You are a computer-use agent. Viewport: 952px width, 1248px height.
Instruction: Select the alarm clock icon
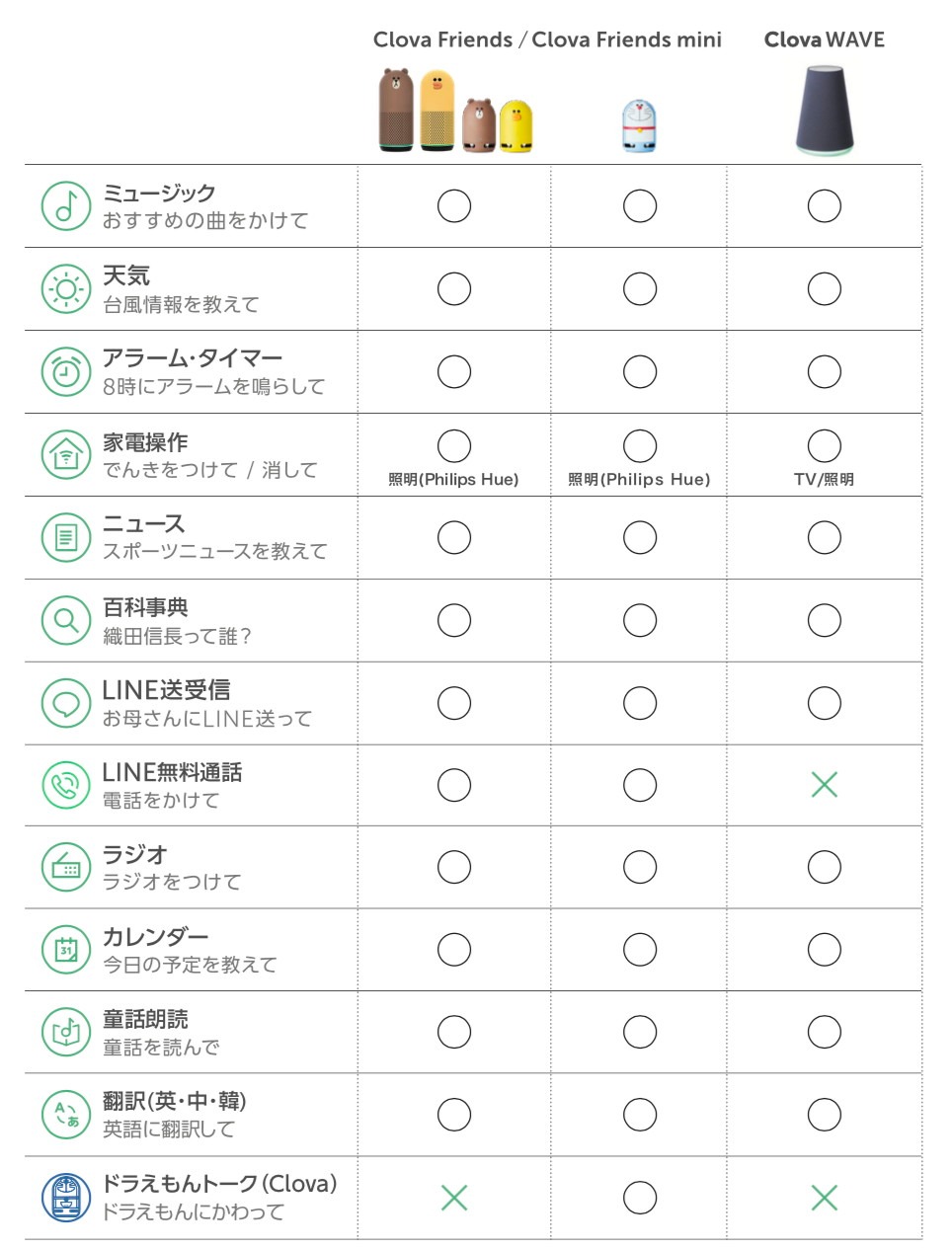click(66, 372)
